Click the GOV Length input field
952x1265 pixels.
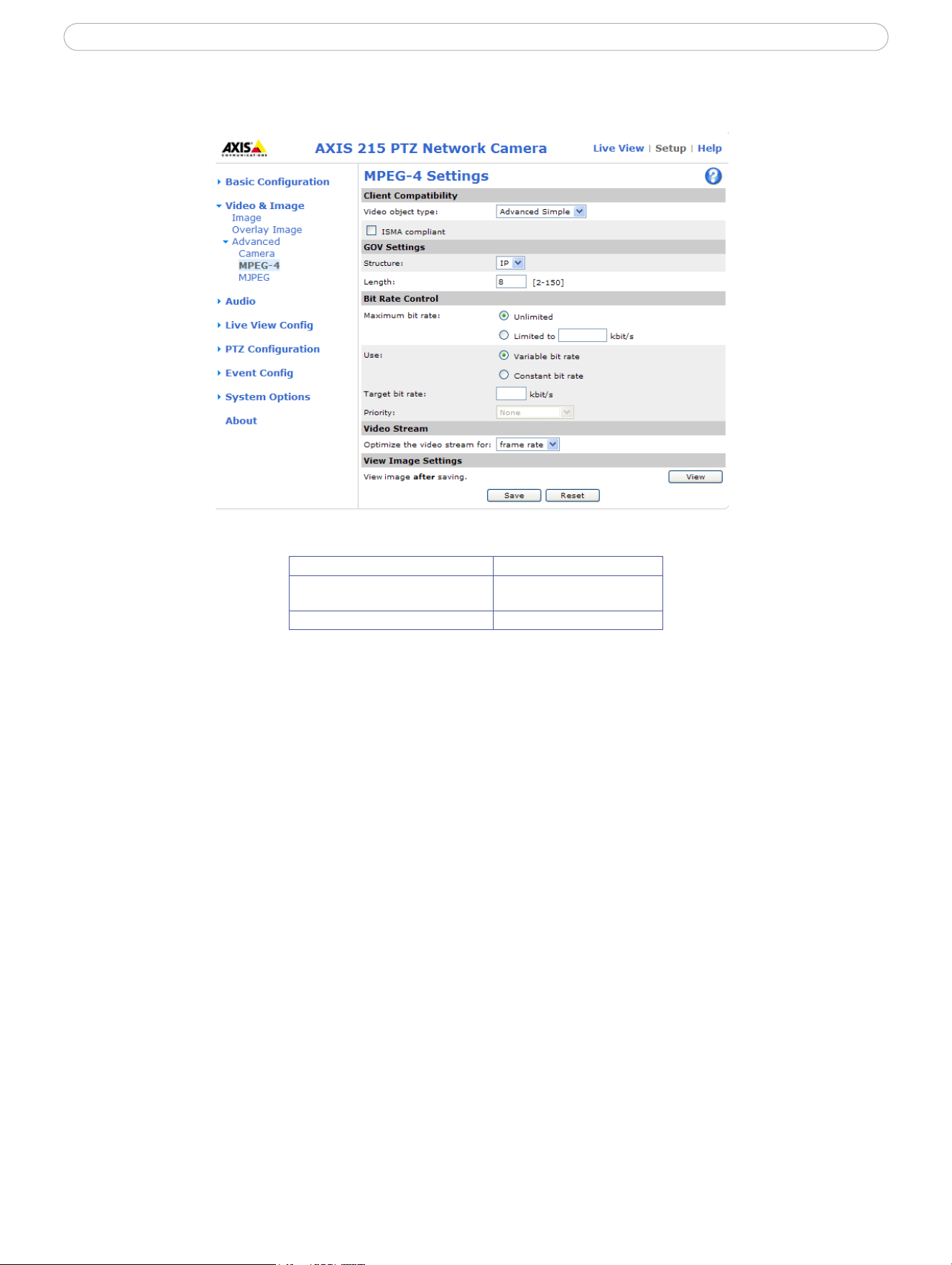[x=511, y=282]
